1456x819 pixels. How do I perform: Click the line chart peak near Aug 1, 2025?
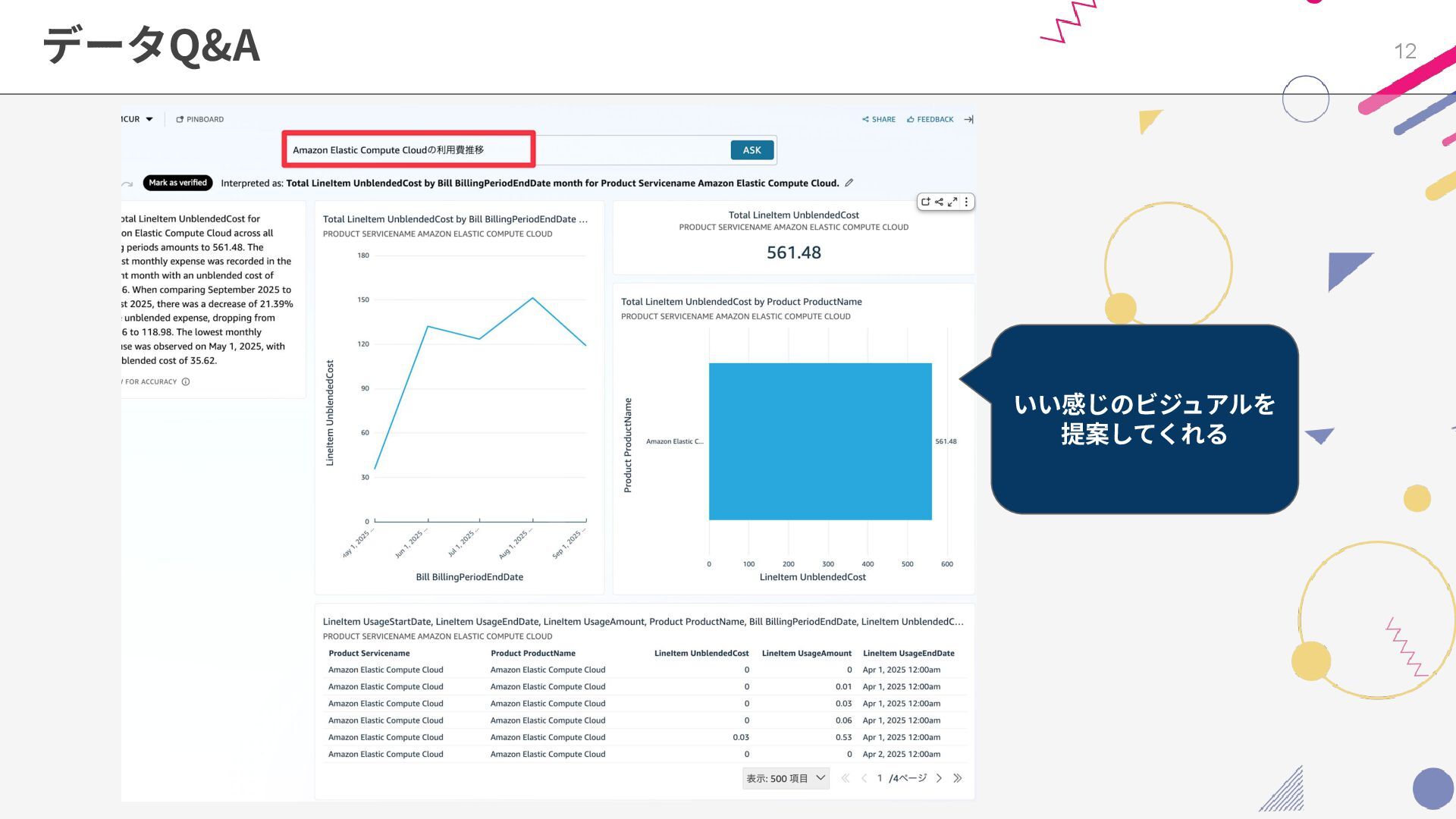[533, 298]
